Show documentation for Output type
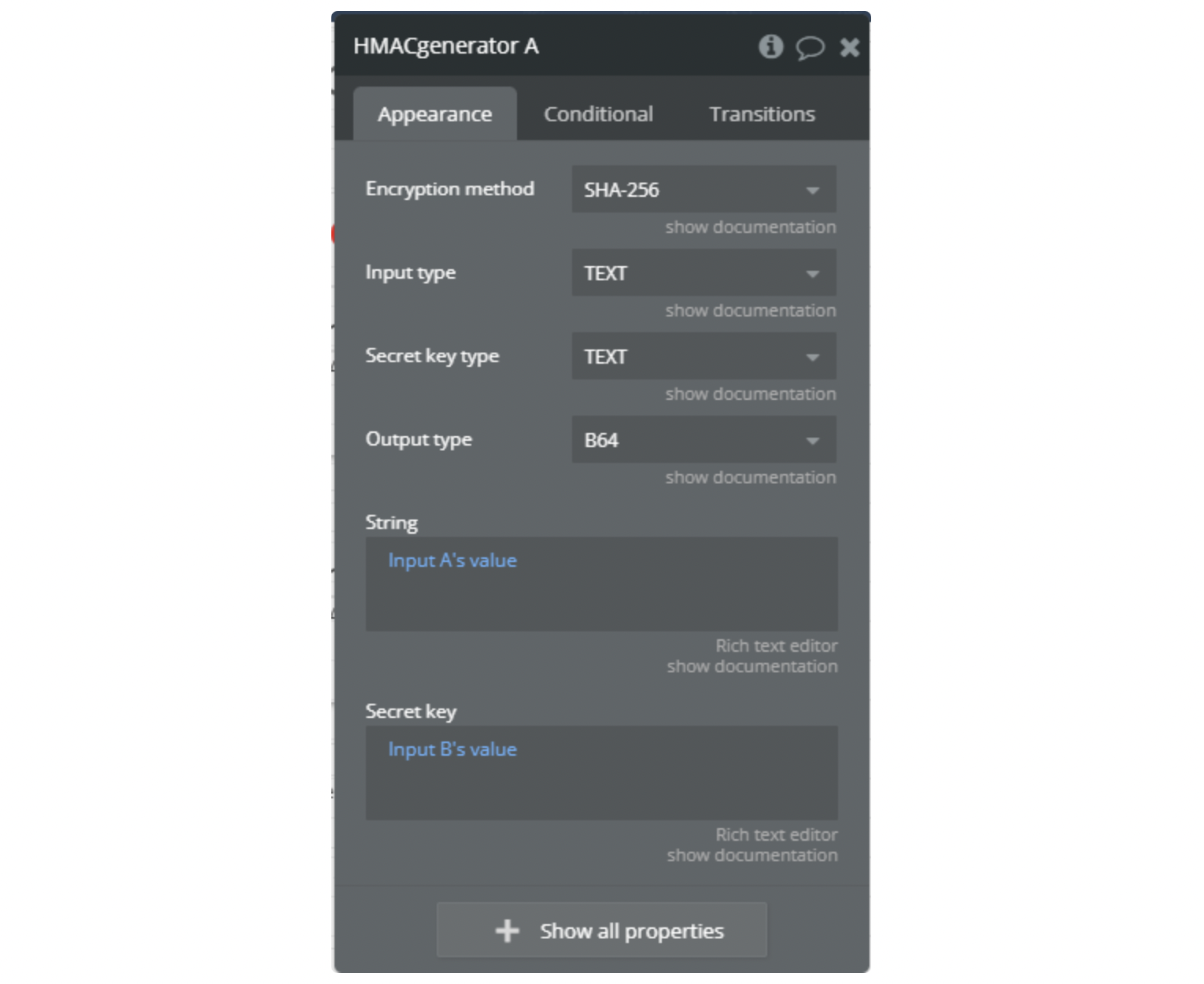Screen dimensions: 1204x984 point(750,478)
